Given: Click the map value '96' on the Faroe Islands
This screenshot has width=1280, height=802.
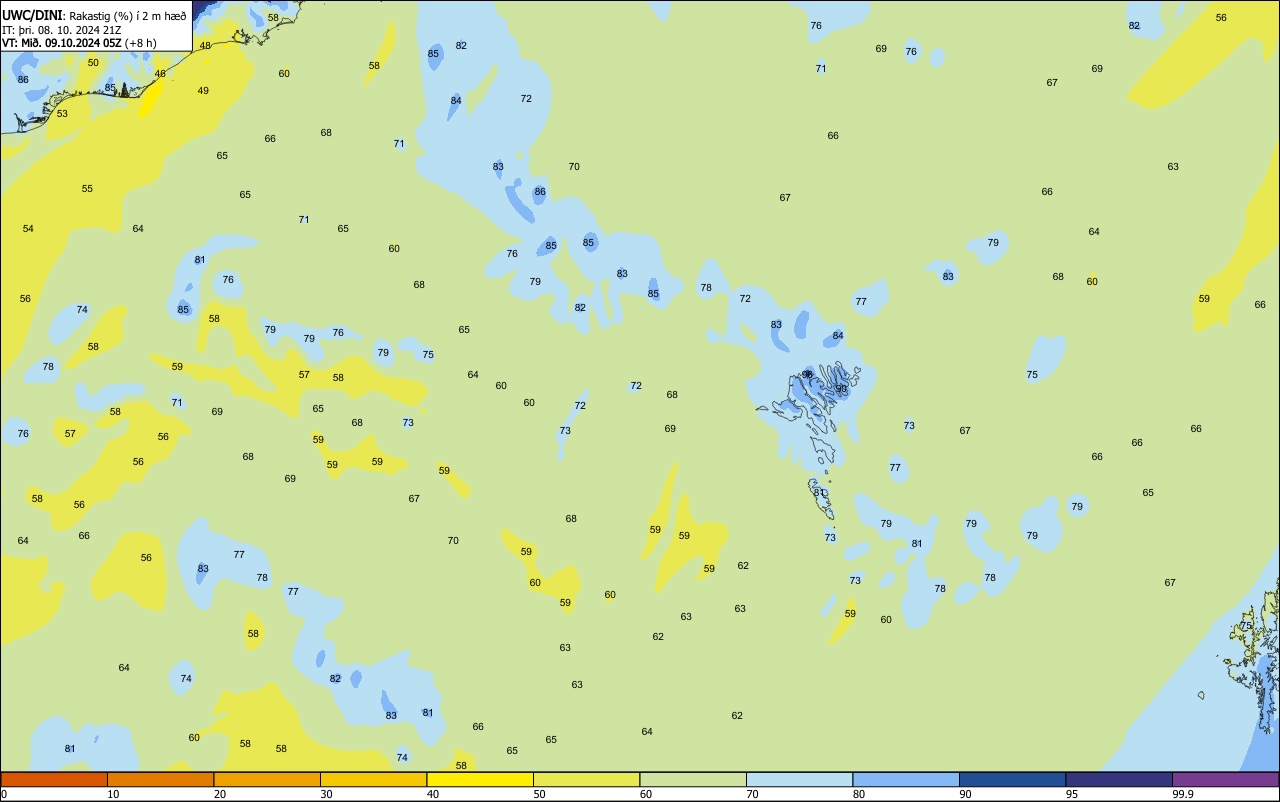Looking at the screenshot, I should click(x=807, y=375).
